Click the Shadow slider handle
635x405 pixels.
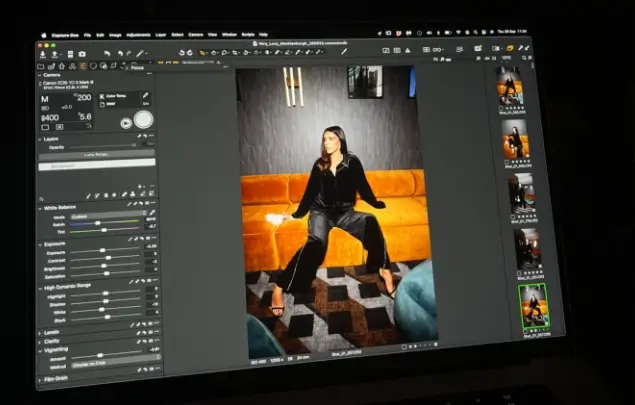pos(105,301)
